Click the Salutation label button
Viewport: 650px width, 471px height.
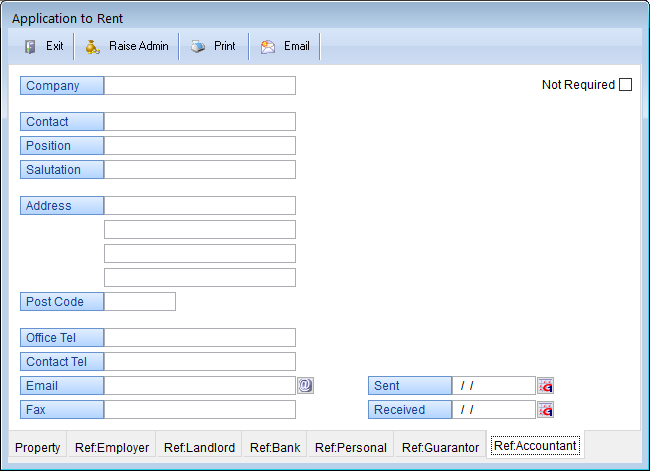click(x=62, y=170)
